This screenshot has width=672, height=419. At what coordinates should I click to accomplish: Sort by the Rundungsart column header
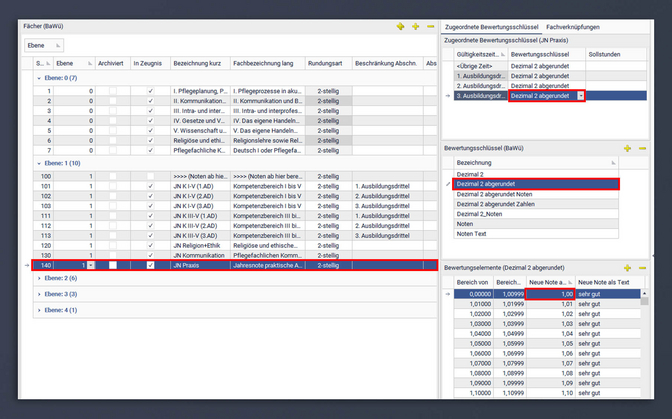(327, 63)
